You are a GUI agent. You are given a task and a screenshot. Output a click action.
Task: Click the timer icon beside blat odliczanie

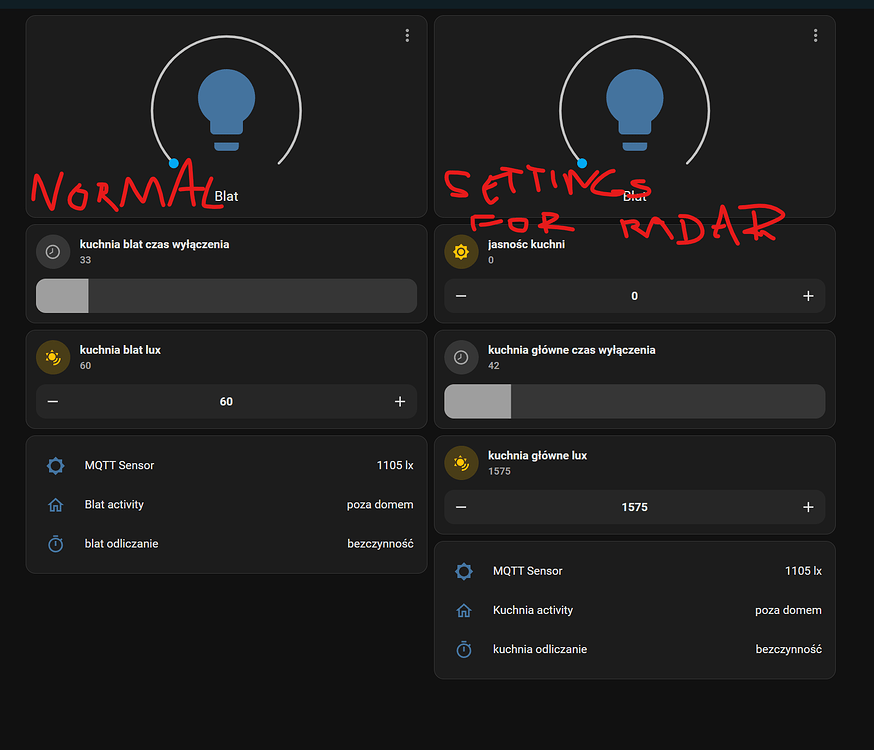click(55, 543)
